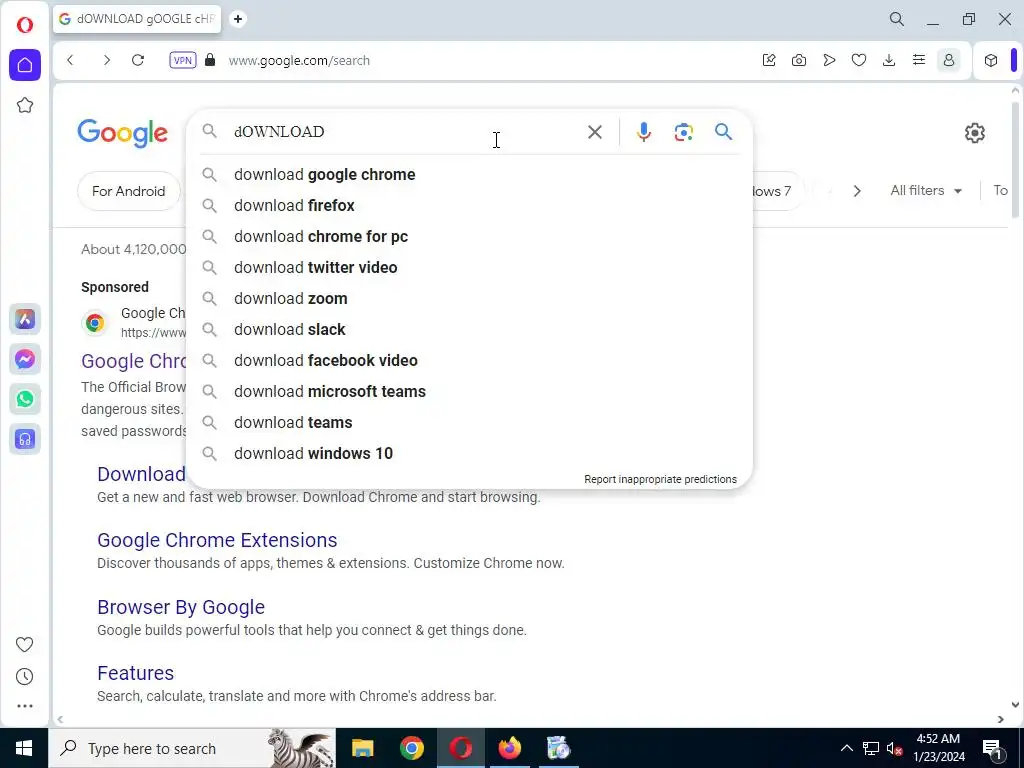The image size is (1024, 768).
Task: Open tab search magnifier in title bar
Action: 897,19
